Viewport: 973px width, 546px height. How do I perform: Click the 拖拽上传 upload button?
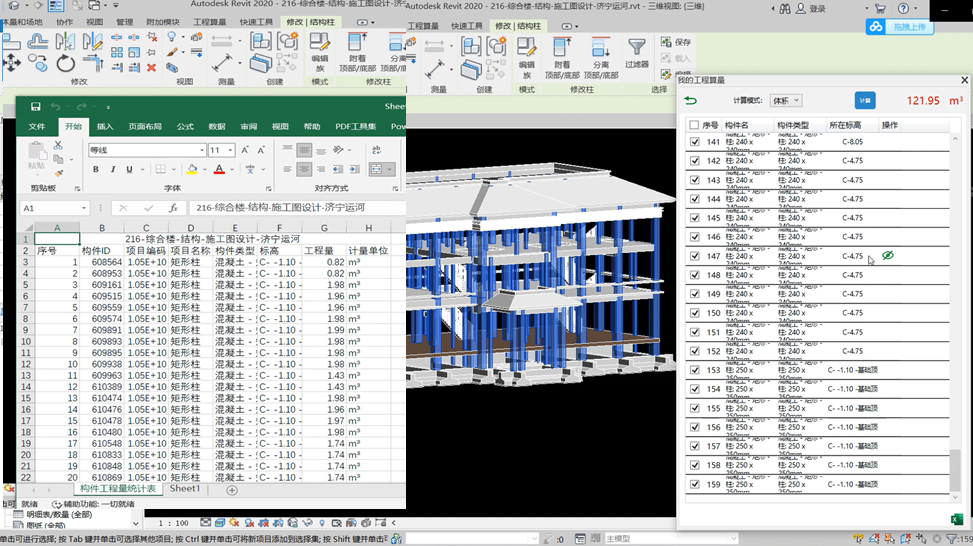908,27
